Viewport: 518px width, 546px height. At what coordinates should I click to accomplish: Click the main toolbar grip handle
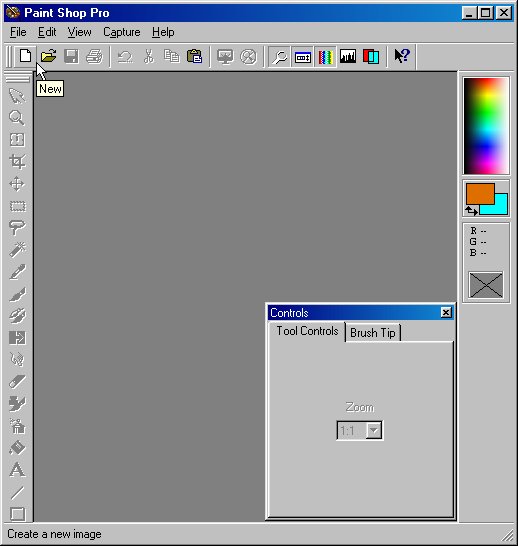[x=9, y=56]
